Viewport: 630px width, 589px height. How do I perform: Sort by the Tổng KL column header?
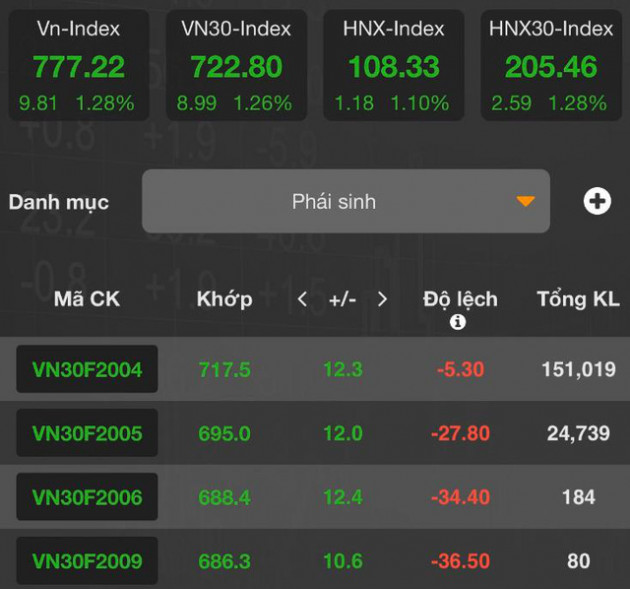tap(579, 299)
